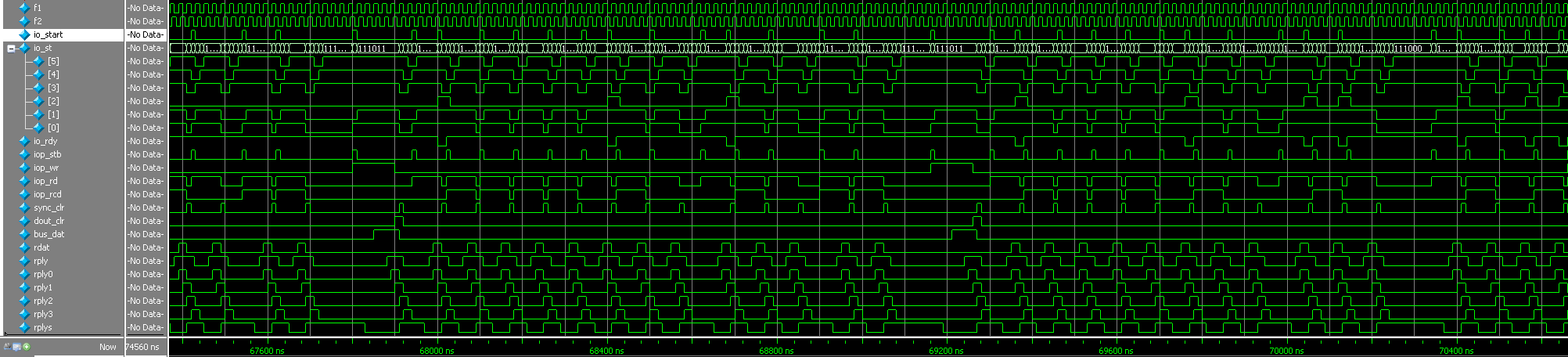Select bit [5] under io_st

point(53,61)
